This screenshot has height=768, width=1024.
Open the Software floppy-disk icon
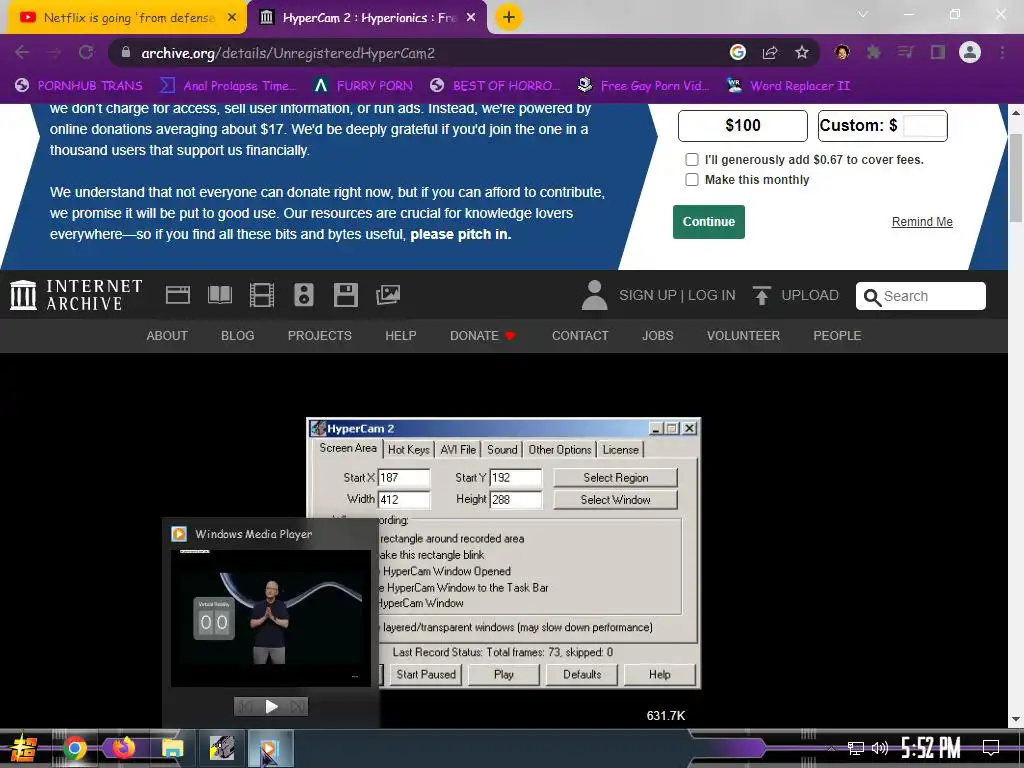coord(345,295)
